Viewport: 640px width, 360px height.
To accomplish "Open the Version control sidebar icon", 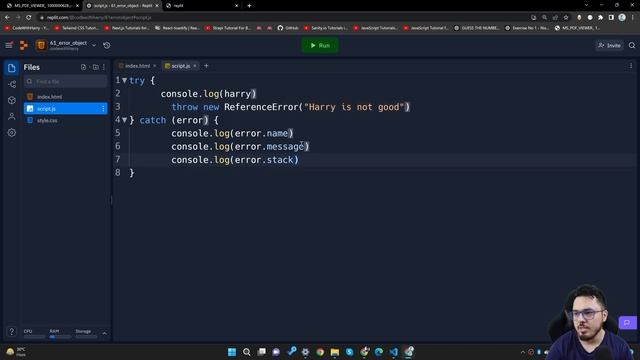I will (x=11, y=84).
